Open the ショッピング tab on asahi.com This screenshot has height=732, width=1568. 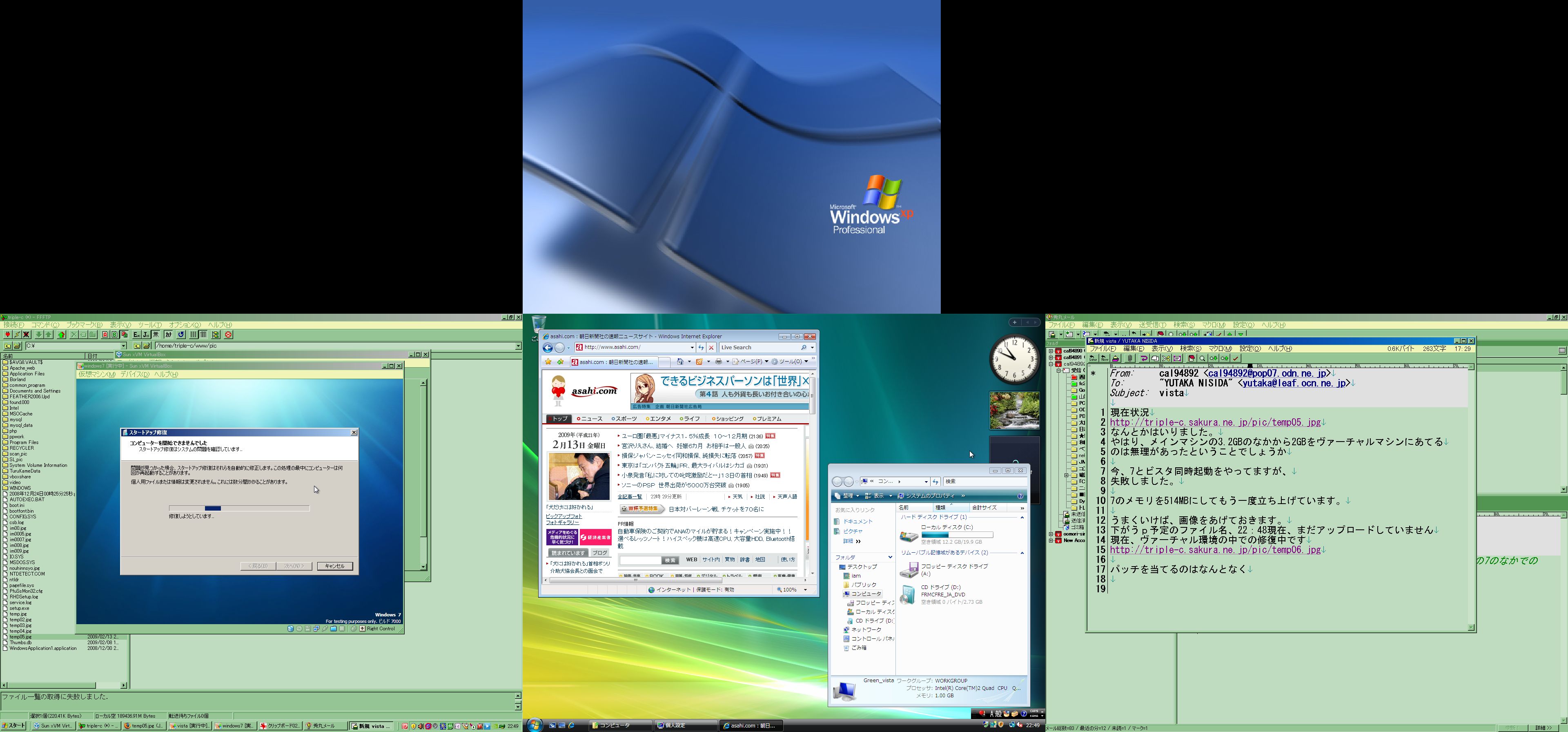tap(728, 419)
